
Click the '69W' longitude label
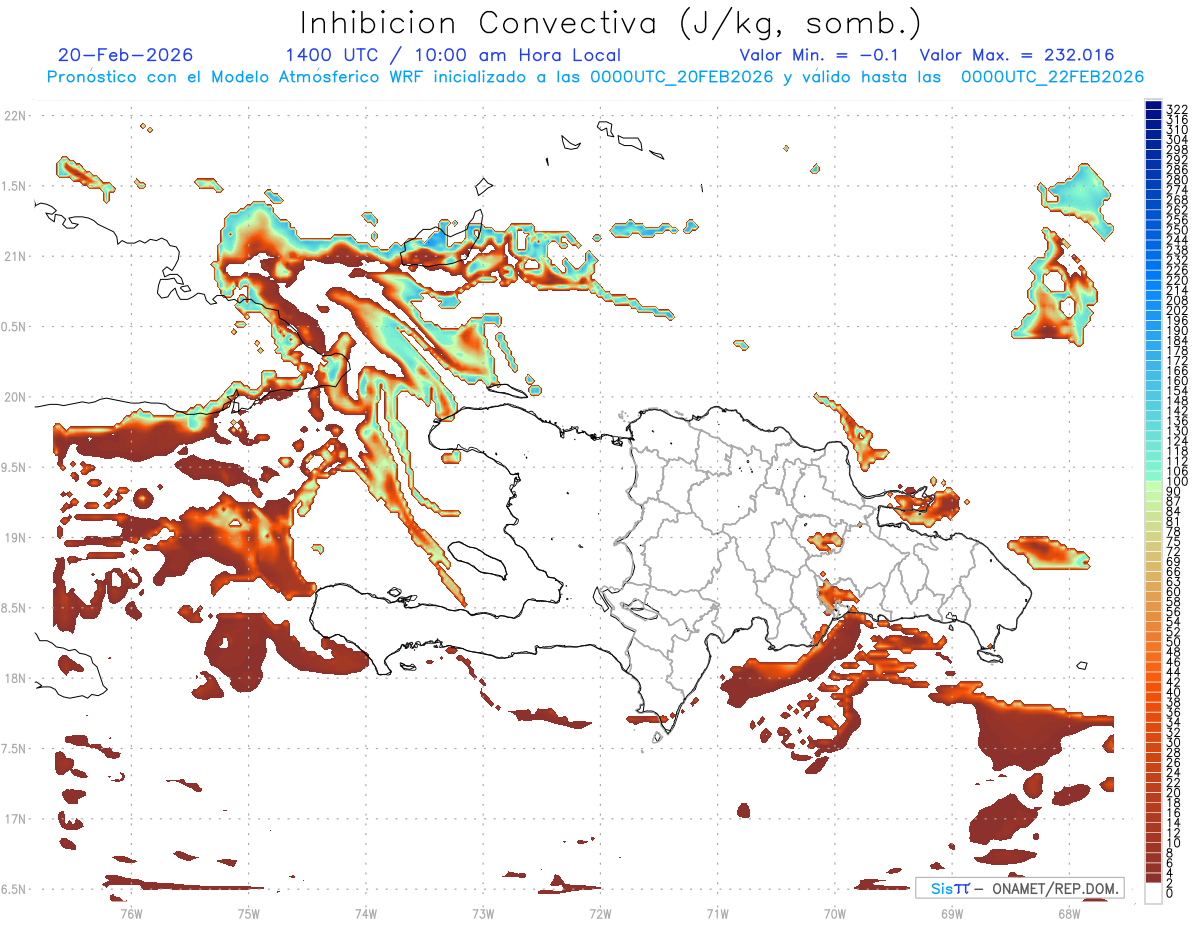click(x=952, y=913)
